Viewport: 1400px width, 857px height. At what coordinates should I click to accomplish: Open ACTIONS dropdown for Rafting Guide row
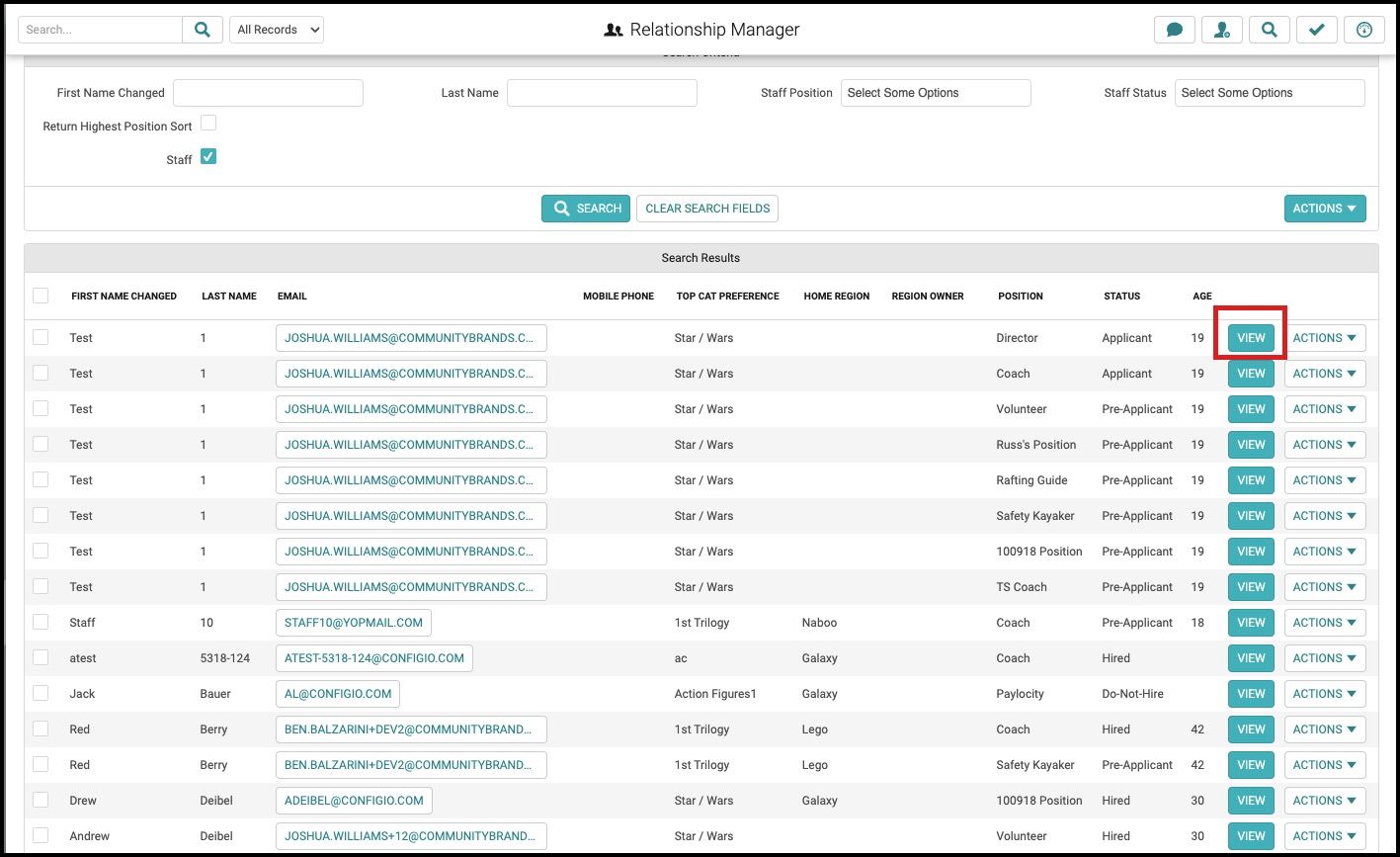[x=1325, y=480]
